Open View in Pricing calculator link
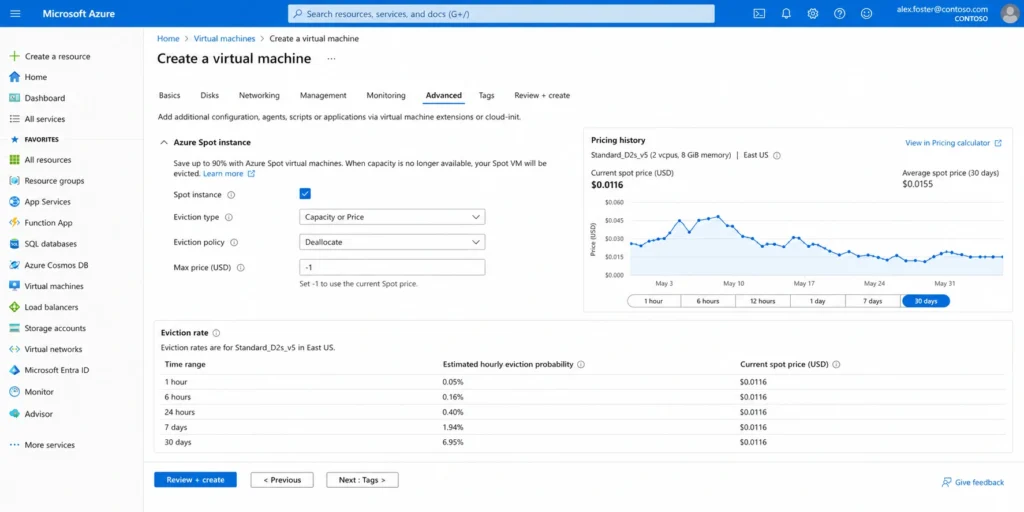Viewport: 1024px width, 512px height. click(953, 143)
